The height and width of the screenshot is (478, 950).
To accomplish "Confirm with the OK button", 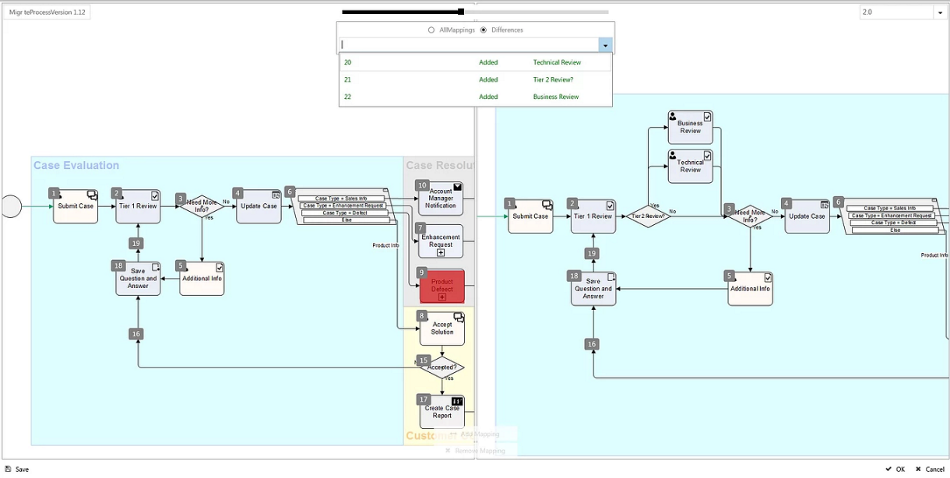I will coord(895,470).
